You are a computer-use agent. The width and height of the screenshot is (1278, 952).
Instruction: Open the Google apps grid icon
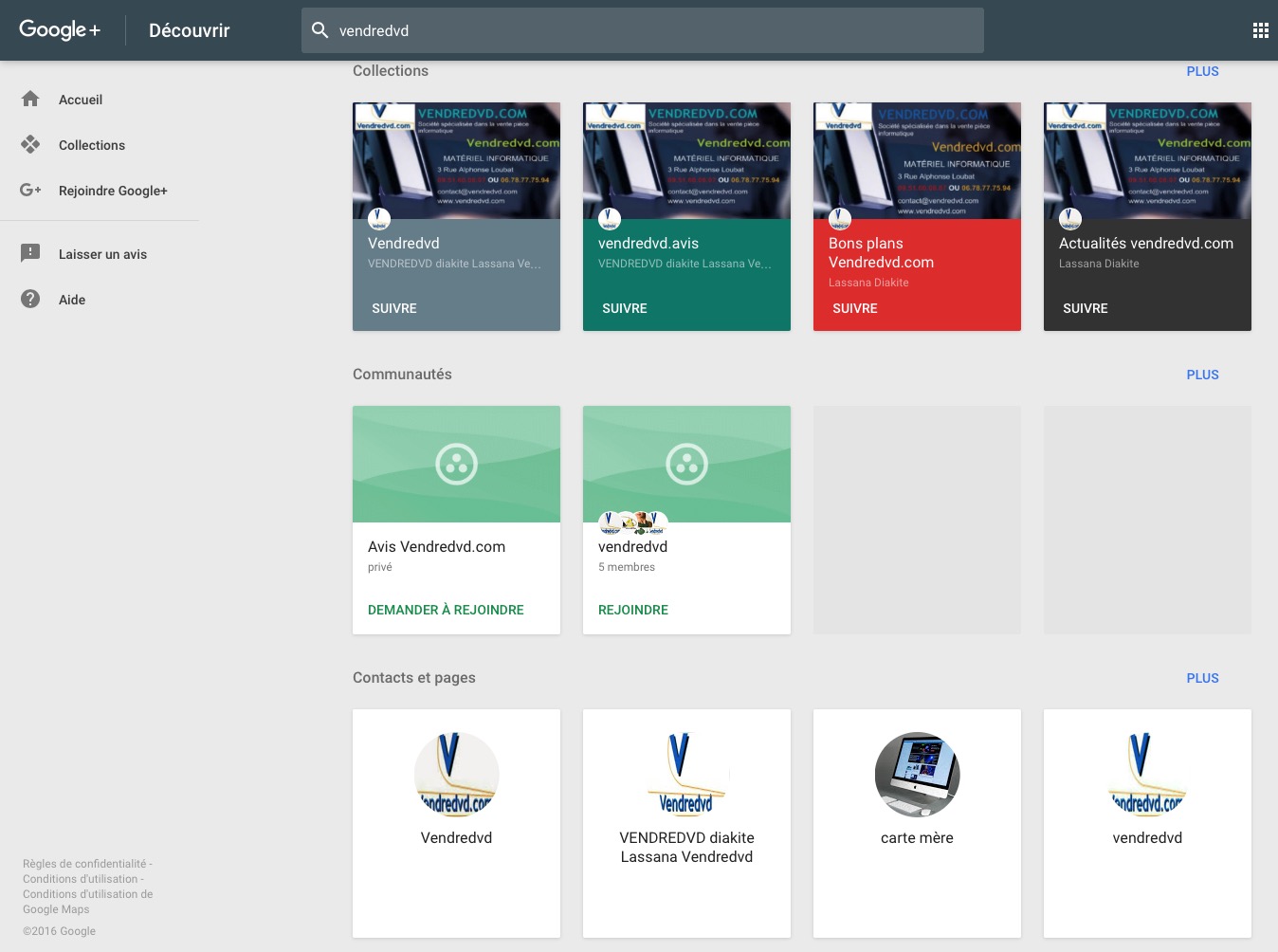click(x=1260, y=30)
